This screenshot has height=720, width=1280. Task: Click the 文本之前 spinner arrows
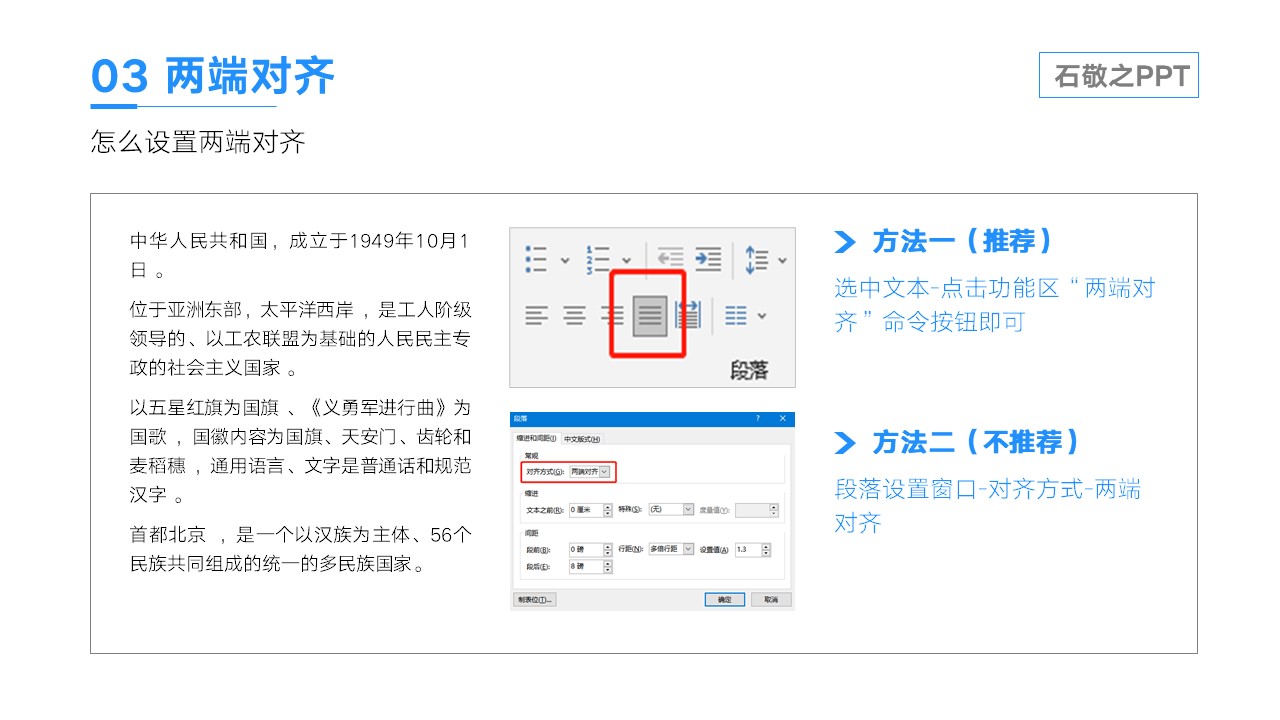(607, 510)
